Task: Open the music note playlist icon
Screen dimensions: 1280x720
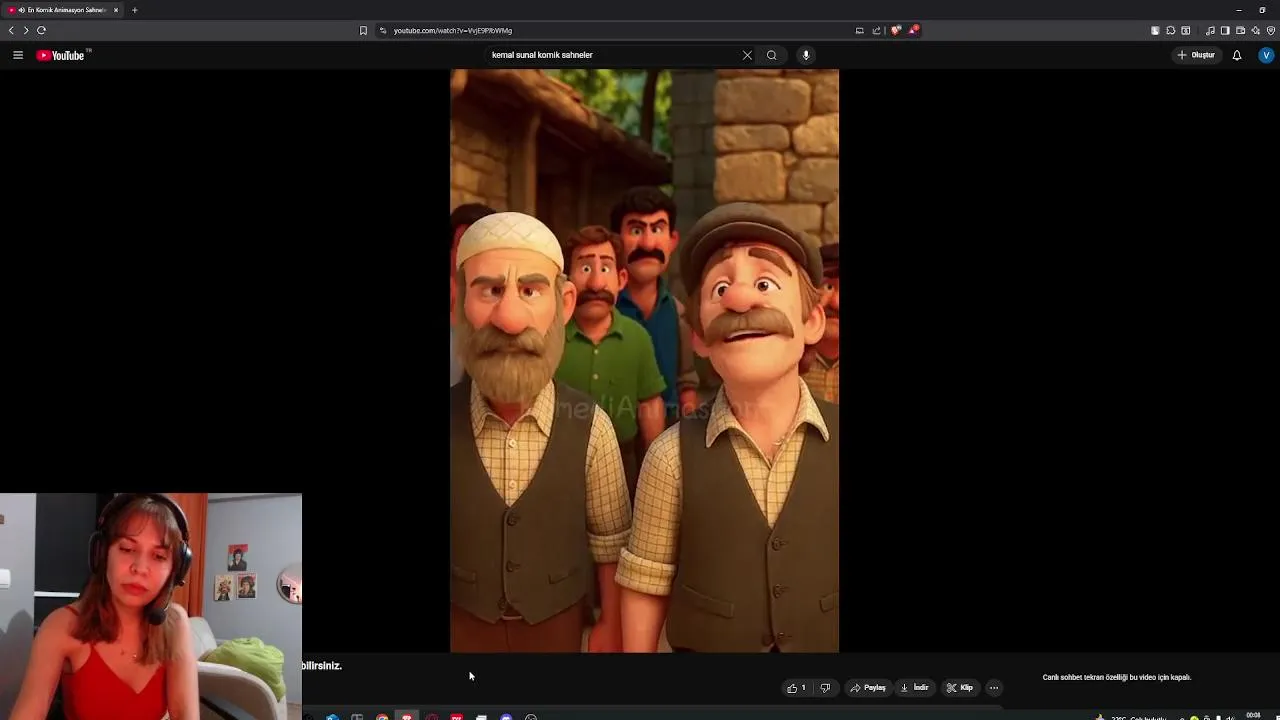Action: pos(1210,30)
